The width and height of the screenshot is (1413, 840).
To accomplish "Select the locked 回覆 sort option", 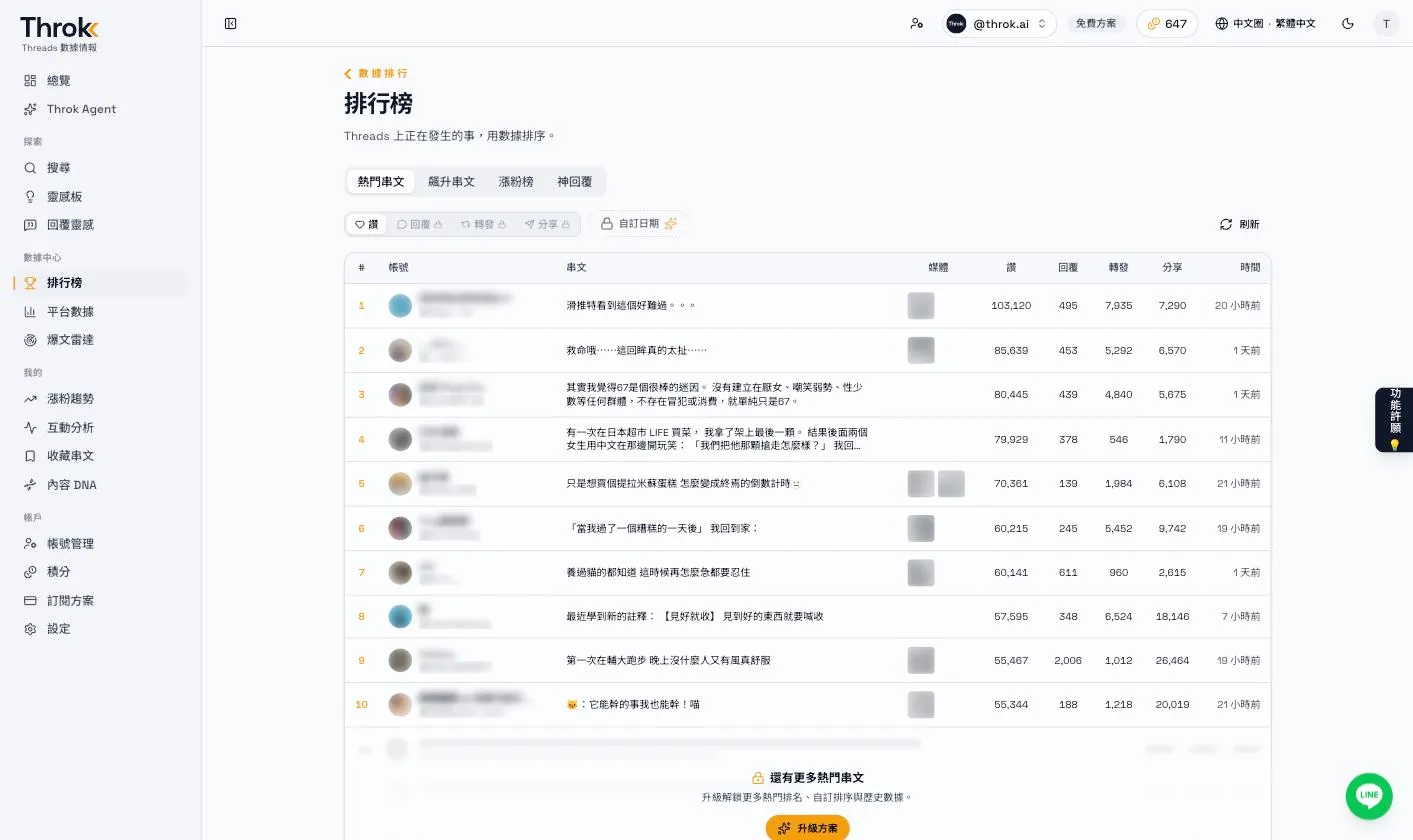I will pos(419,224).
